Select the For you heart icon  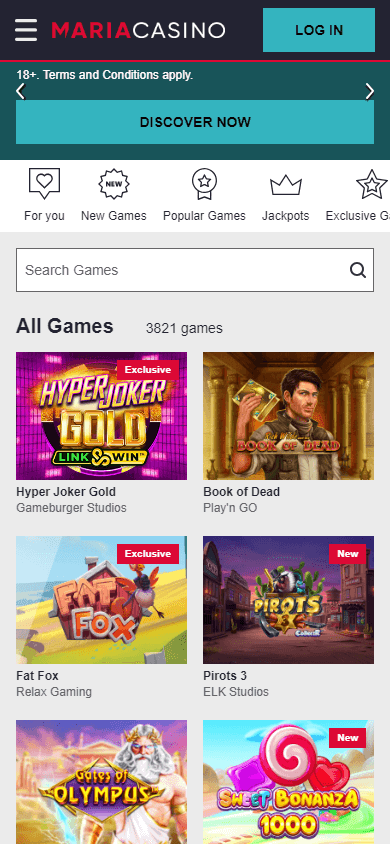tap(44, 184)
